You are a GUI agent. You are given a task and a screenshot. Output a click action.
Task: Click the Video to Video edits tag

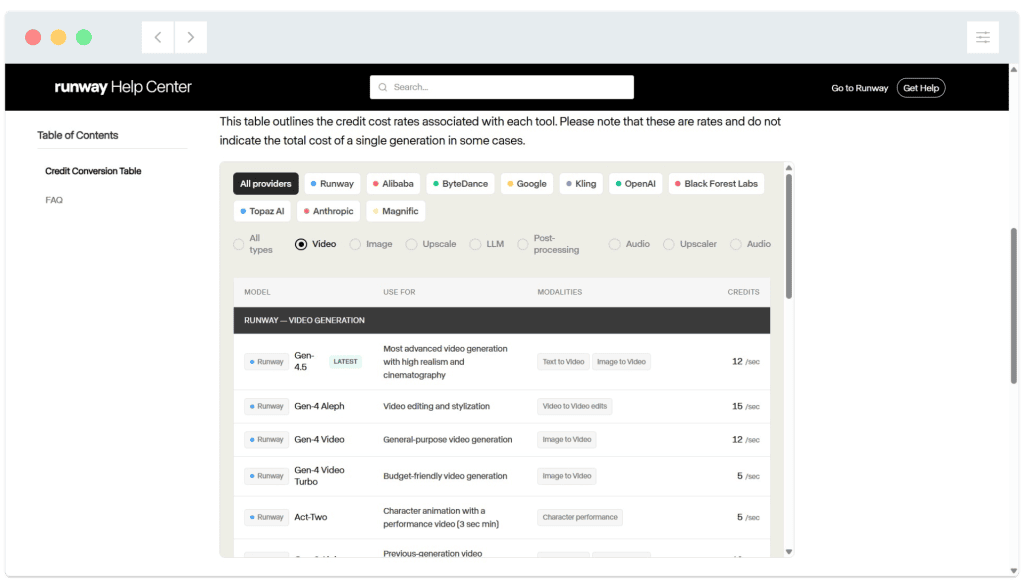[575, 406]
